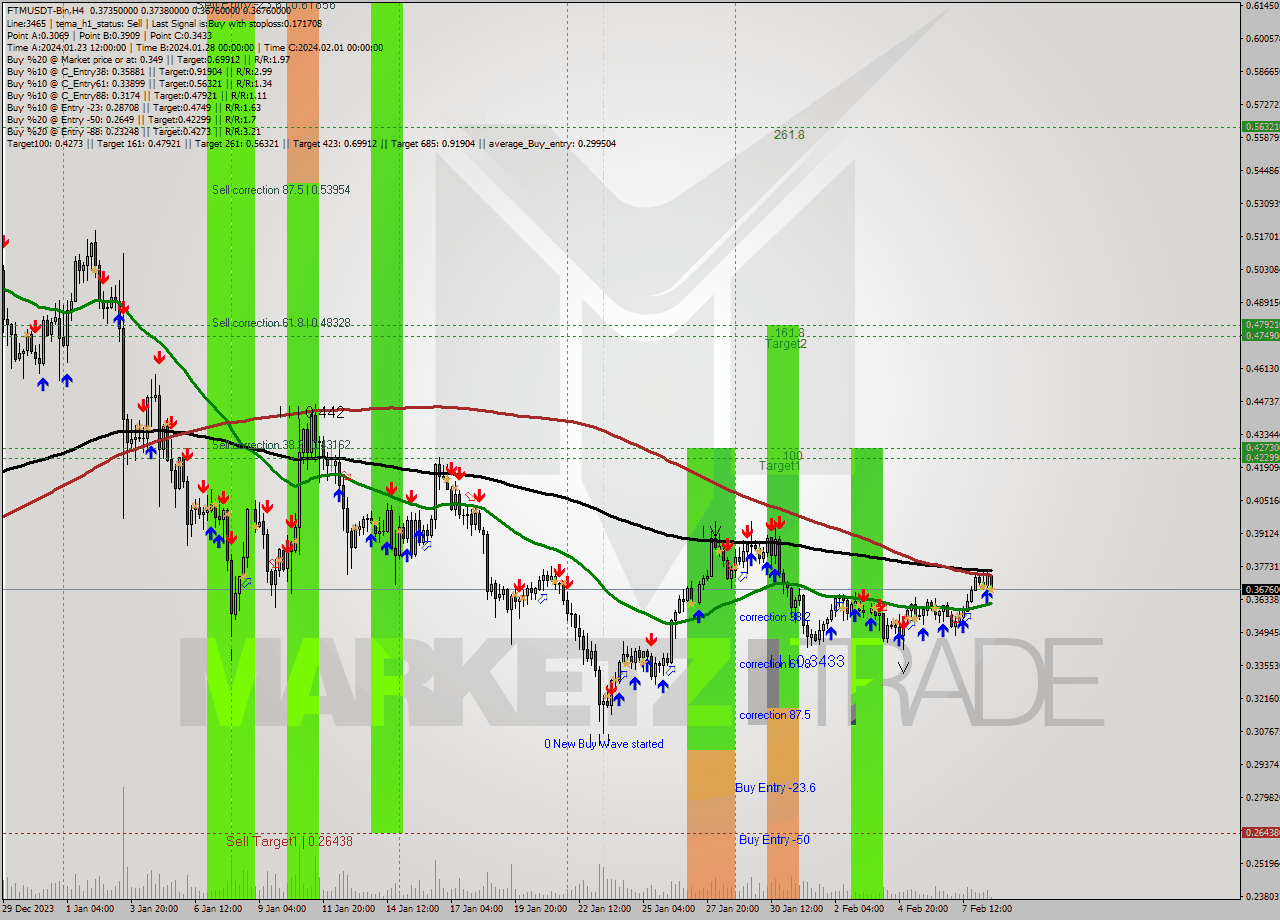Select the '| | | 0.442' swing label
The width and height of the screenshot is (1280, 920).
tap(312, 411)
